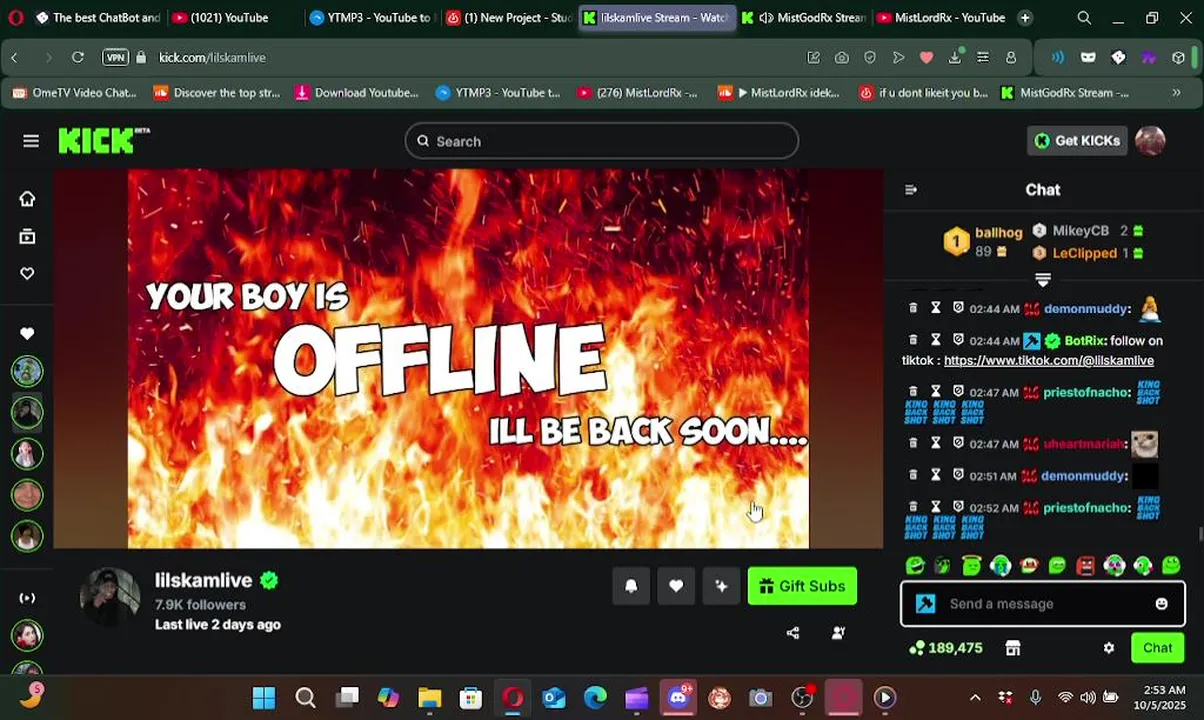Click the 189,475 channel points balance
Image resolution: width=1204 pixels, height=720 pixels.
[946, 648]
